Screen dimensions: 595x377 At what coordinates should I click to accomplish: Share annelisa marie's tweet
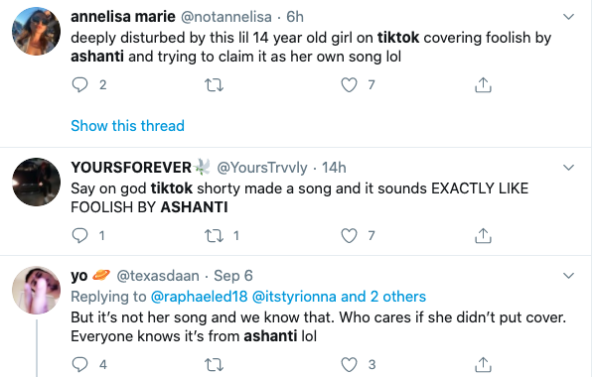click(x=483, y=85)
